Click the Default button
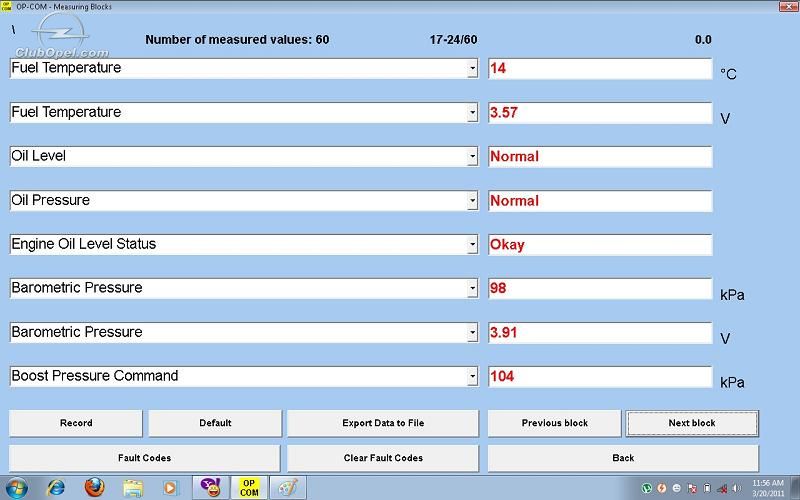This screenshot has height=500, width=800. coord(215,423)
